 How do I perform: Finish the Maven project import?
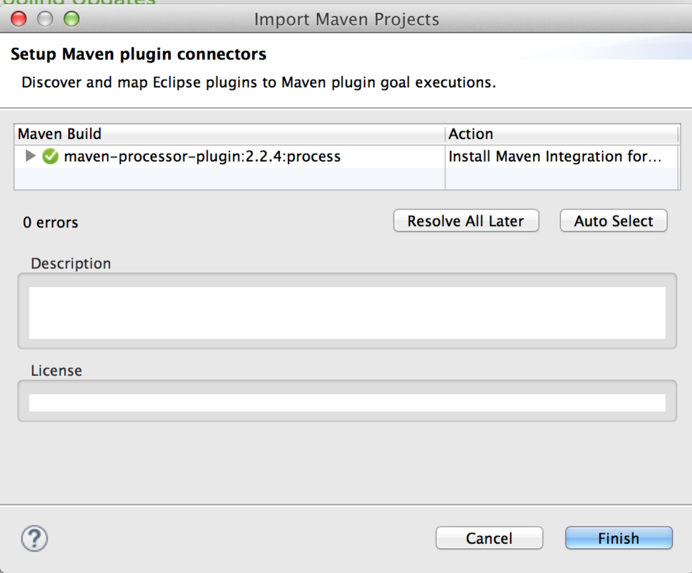(x=618, y=538)
